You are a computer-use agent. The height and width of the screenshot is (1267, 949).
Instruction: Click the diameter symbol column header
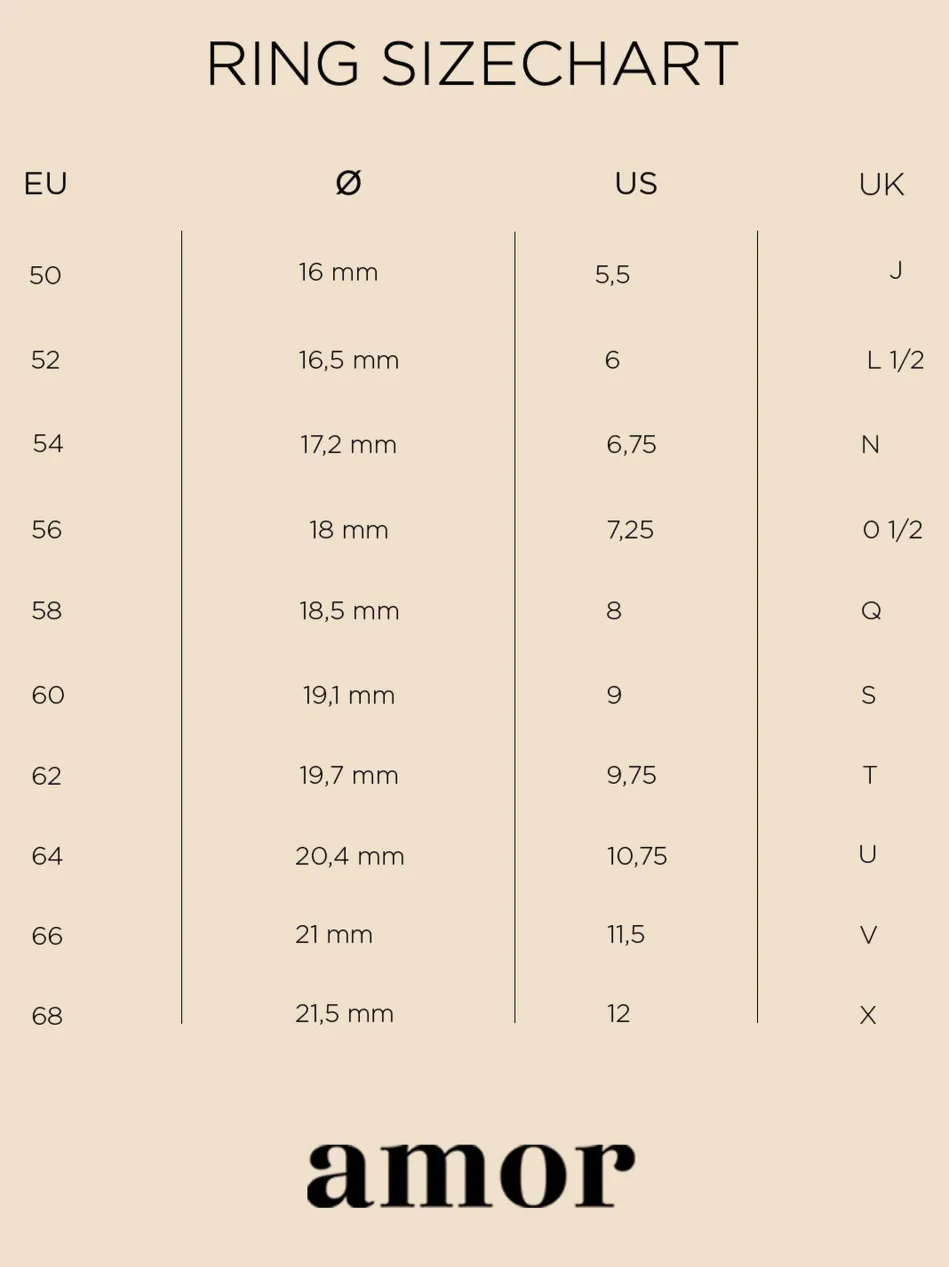pyautogui.click(x=348, y=183)
